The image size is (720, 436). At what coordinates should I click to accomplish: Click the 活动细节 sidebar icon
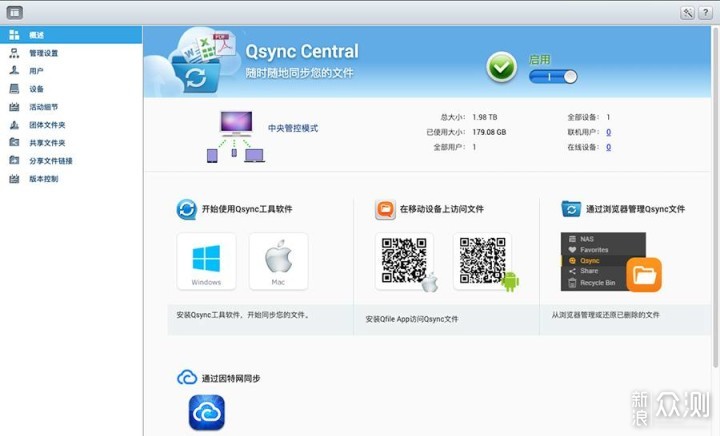pos(14,106)
